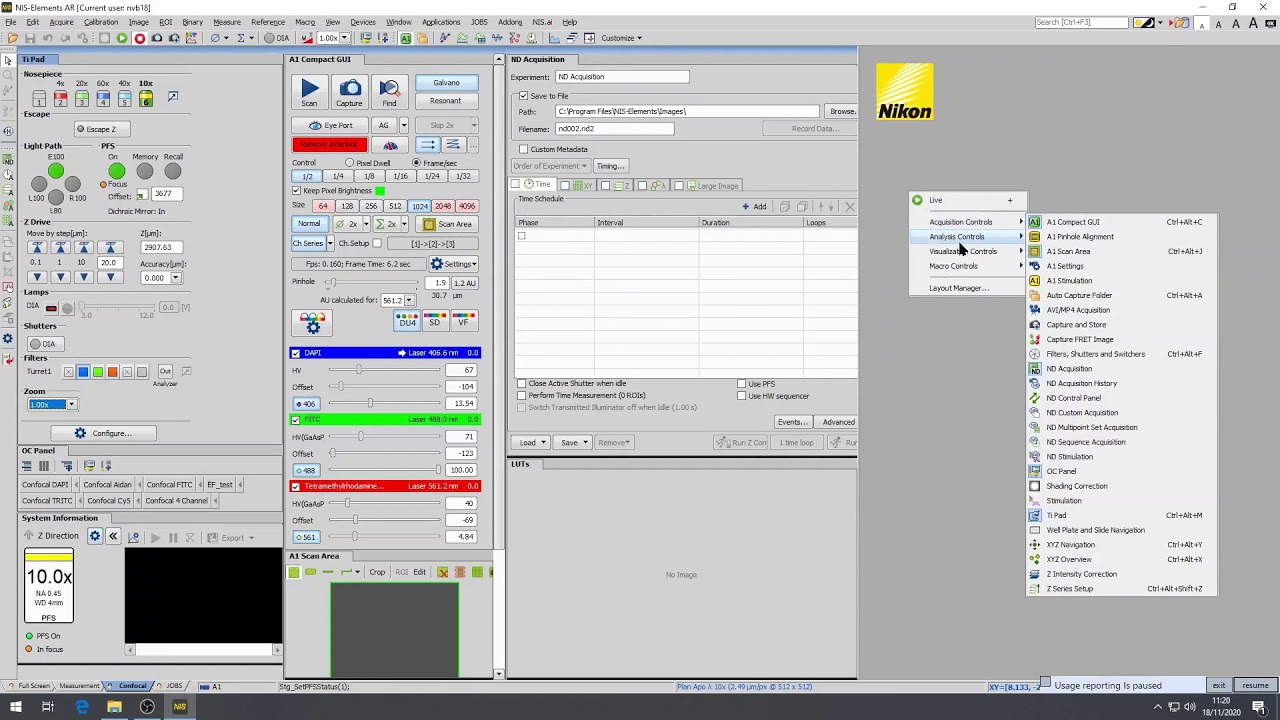
Task: Click the PFS Memory button
Action: (145, 171)
